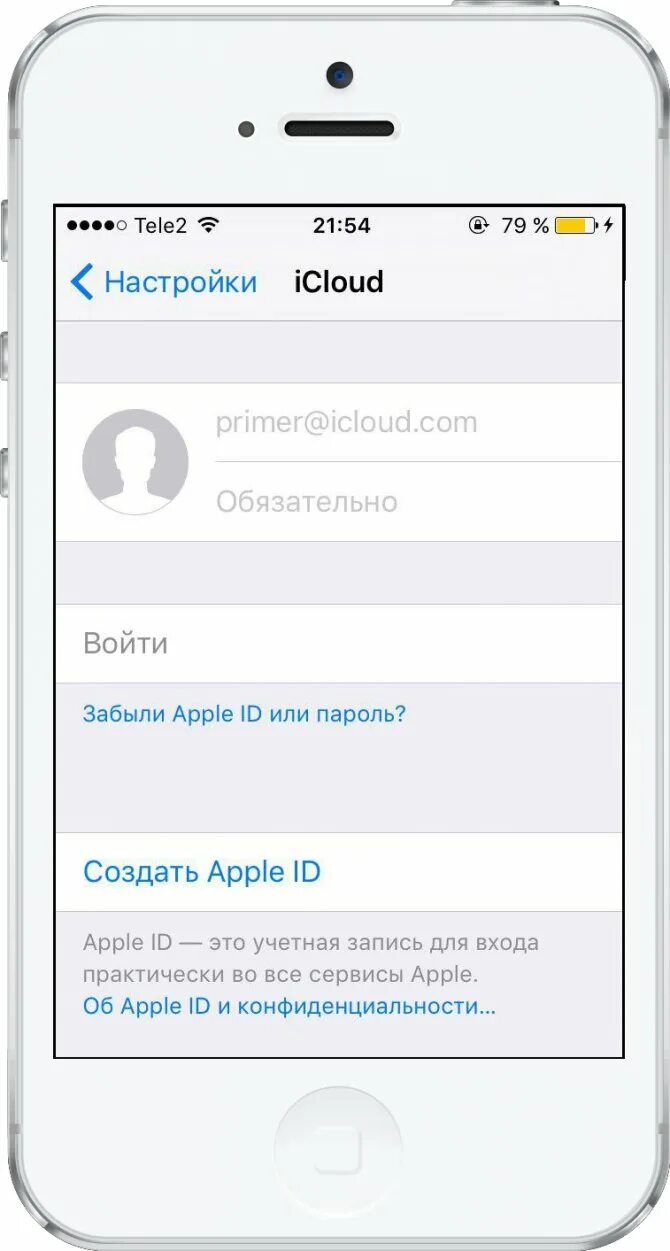Tap the charging bolt icon

[608, 226]
